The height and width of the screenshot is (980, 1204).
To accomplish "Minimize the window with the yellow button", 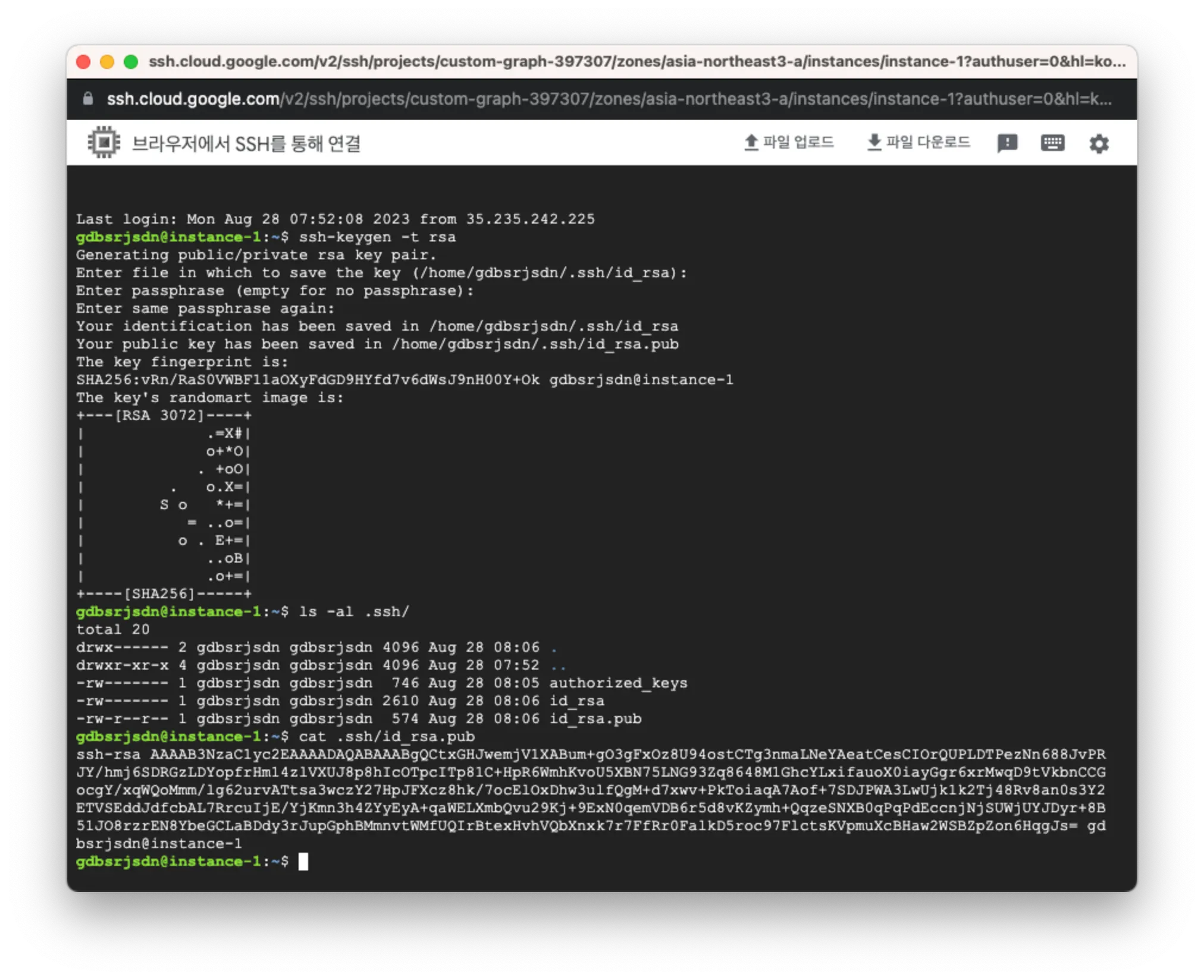I will pyautogui.click(x=107, y=62).
